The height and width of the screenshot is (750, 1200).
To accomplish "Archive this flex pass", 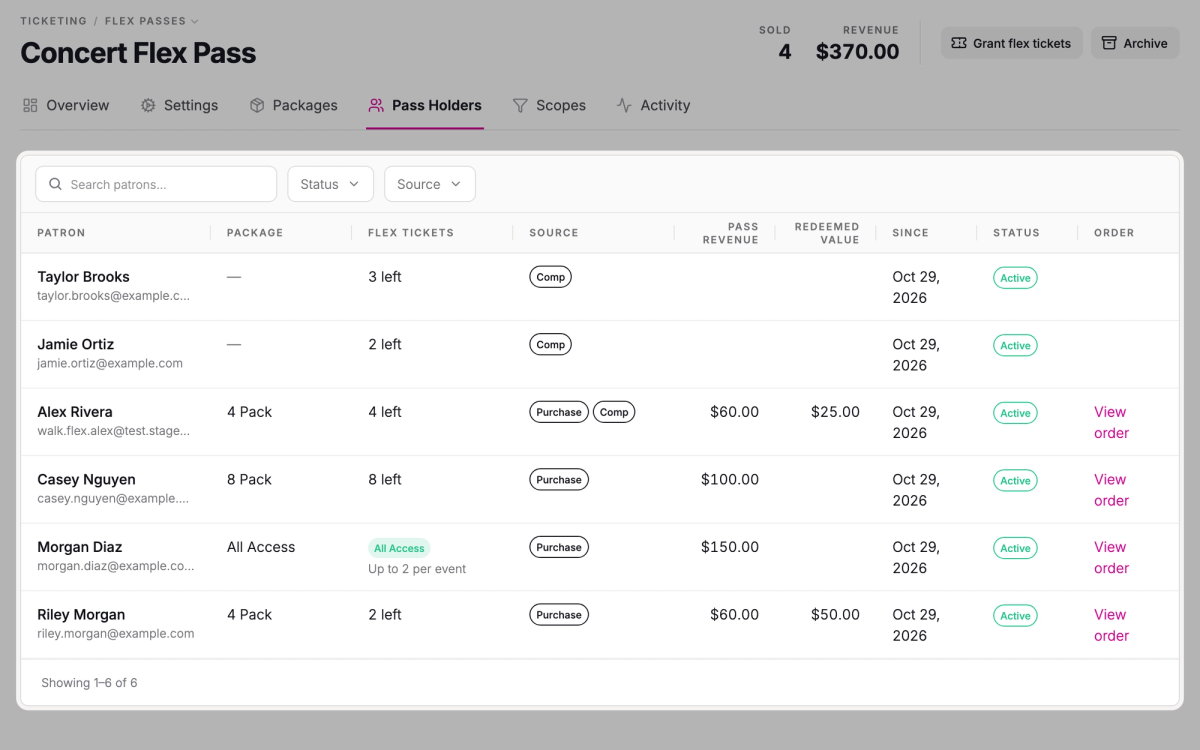I will [1135, 43].
